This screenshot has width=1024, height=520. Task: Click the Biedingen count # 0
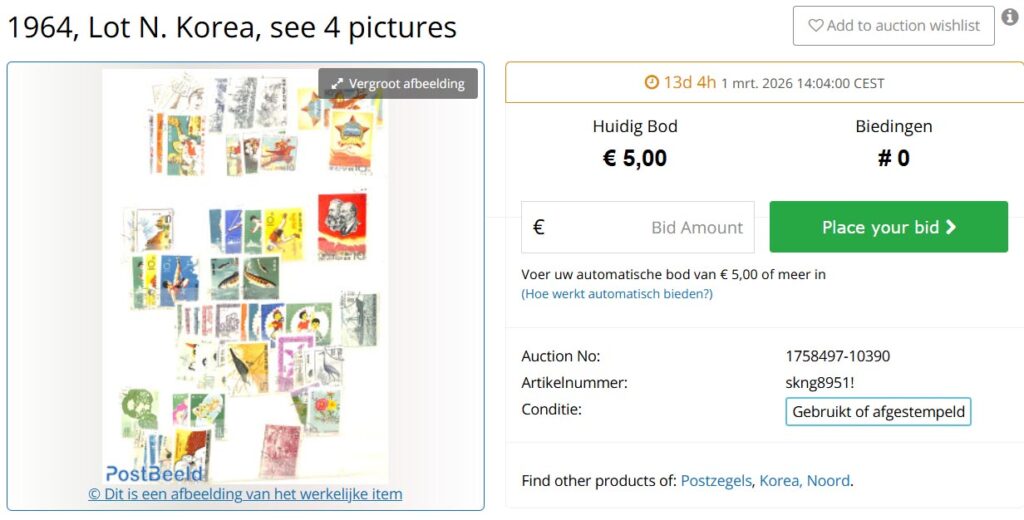click(x=893, y=158)
